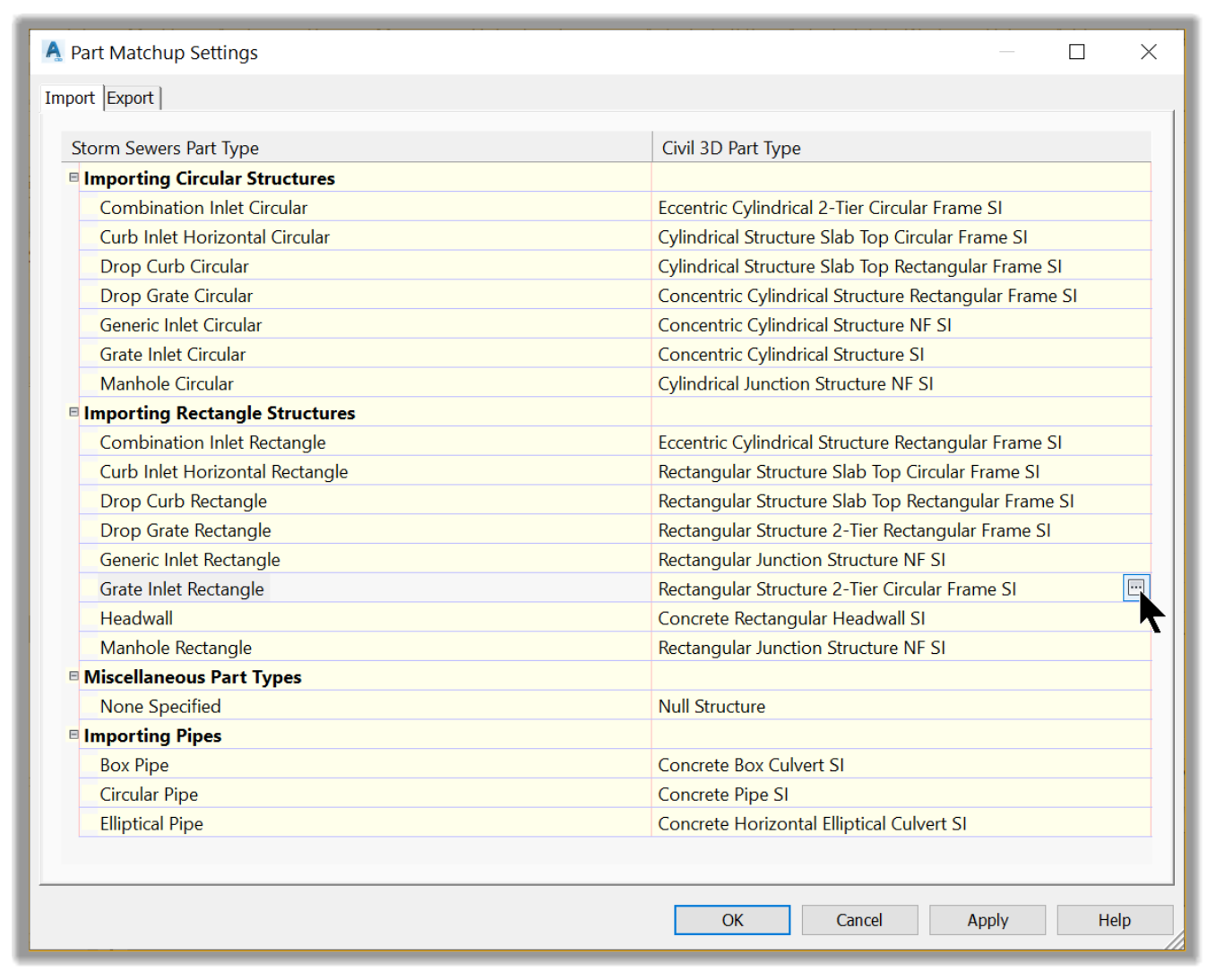
Task: Click the ellipsis browse button for Grate Inlet Rectangle
Action: tap(1135, 588)
